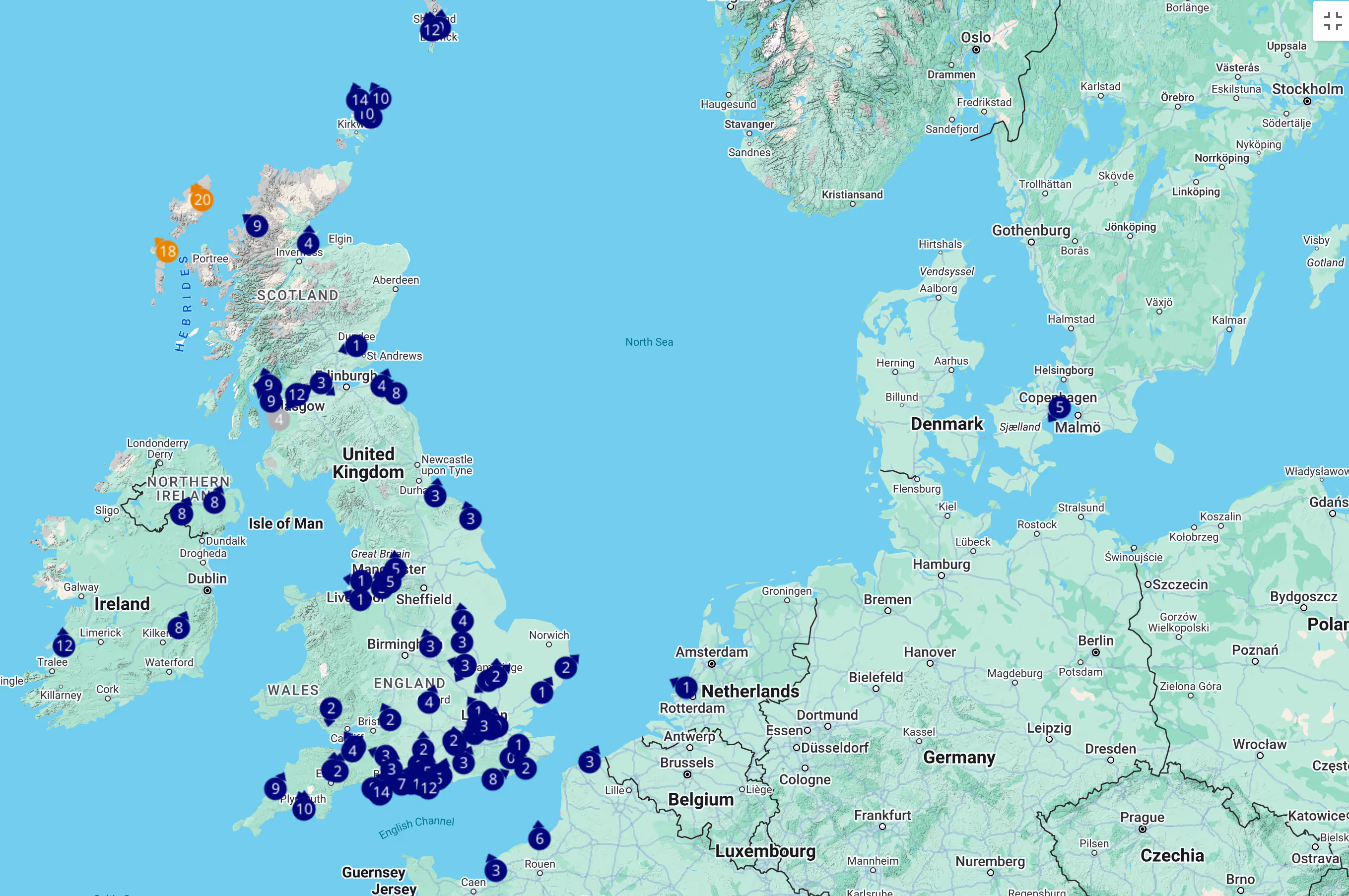Open marker 2 southeast of Norwich
Viewport: 1349px width, 896px height.
(565, 667)
